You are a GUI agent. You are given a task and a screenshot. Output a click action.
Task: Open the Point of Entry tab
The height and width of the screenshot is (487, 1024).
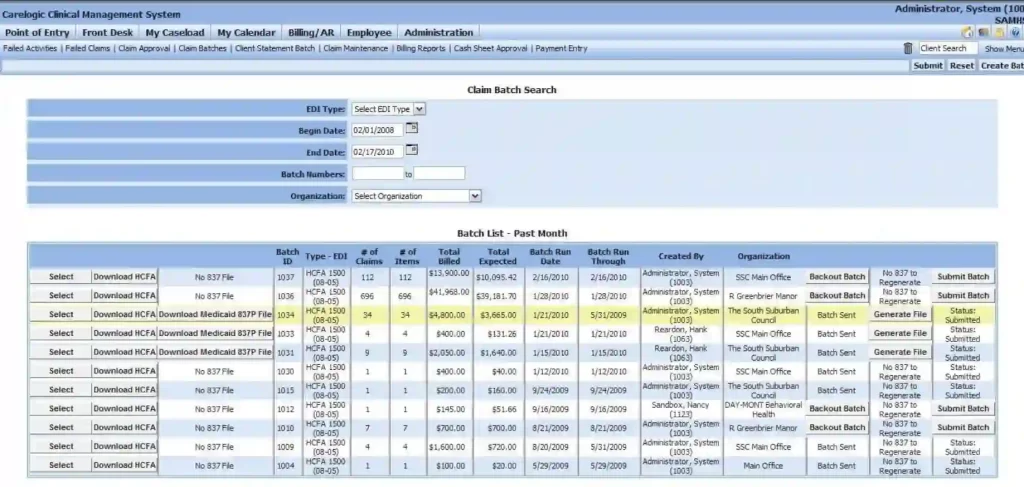(37, 33)
